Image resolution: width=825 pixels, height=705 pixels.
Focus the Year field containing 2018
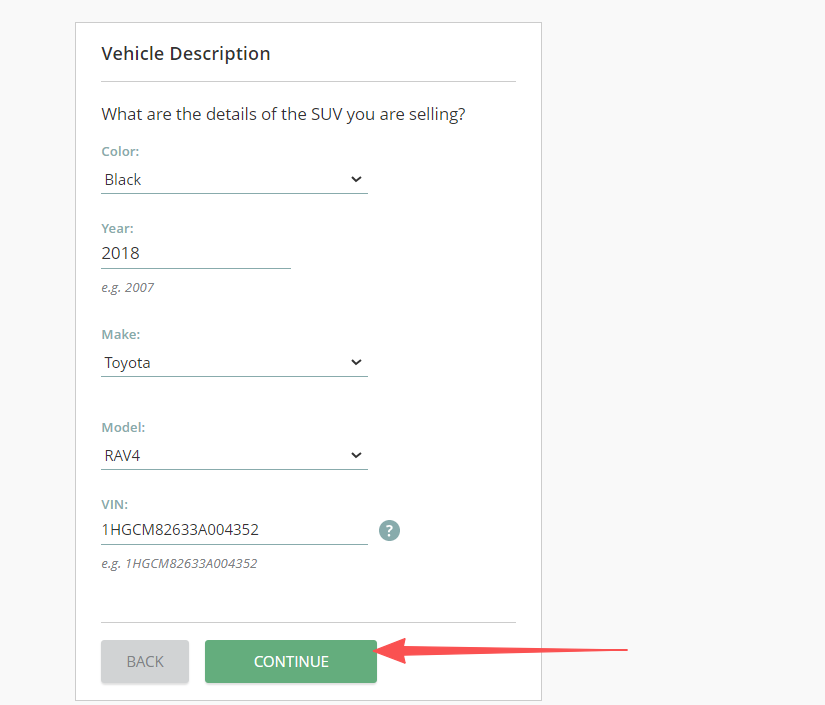pos(195,254)
